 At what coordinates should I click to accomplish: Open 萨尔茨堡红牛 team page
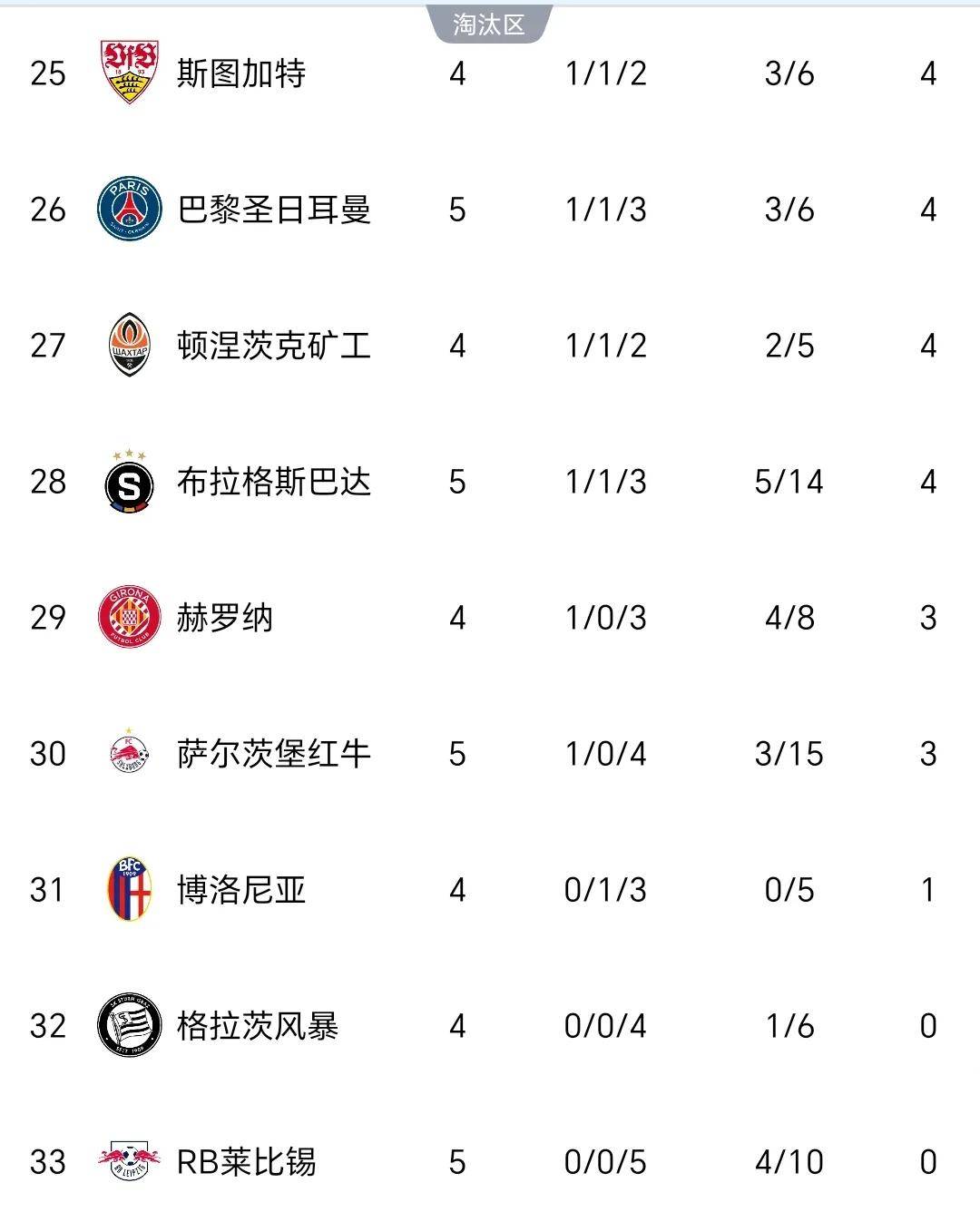pyautogui.click(x=274, y=754)
